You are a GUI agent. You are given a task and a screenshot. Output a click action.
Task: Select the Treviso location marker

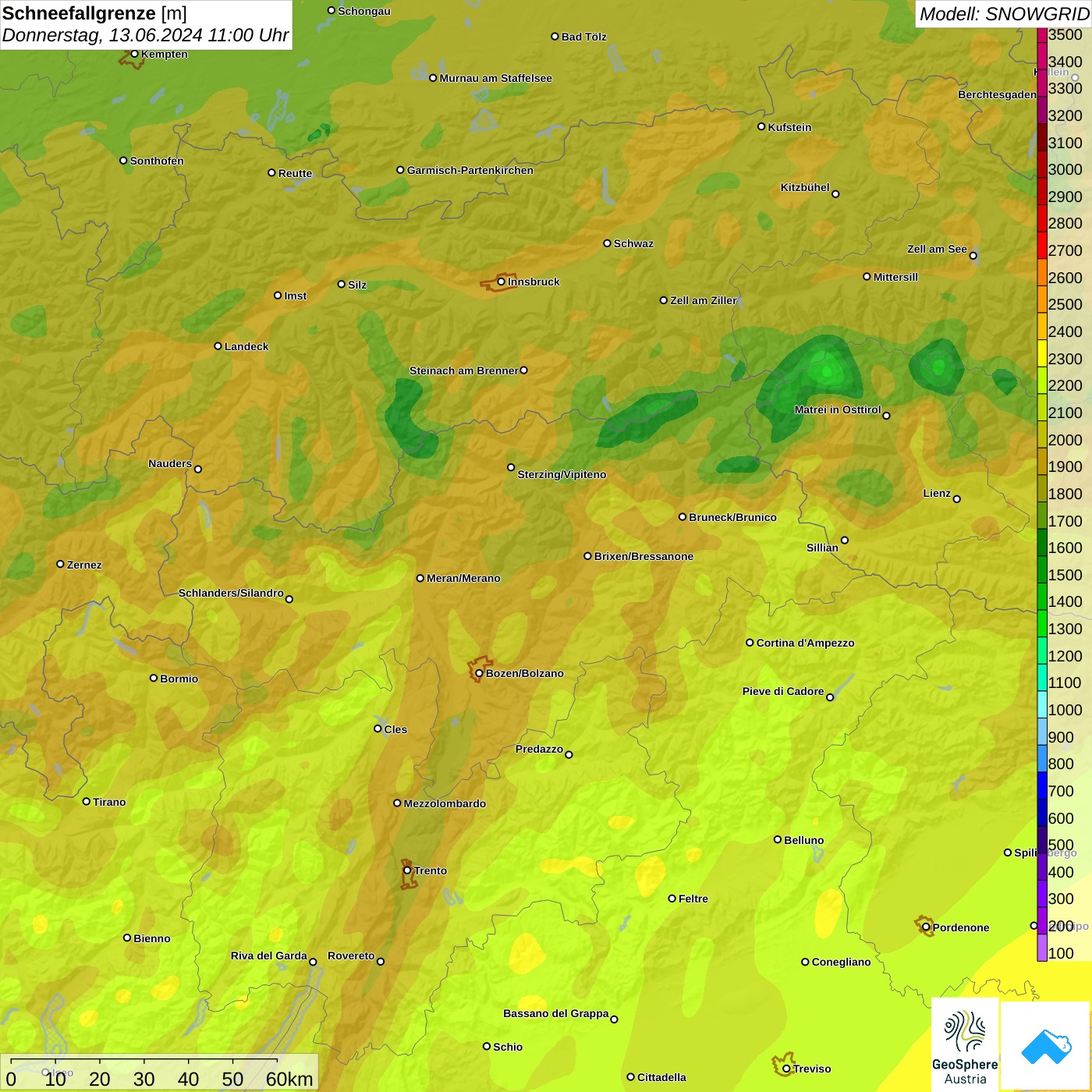(786, 1069)
